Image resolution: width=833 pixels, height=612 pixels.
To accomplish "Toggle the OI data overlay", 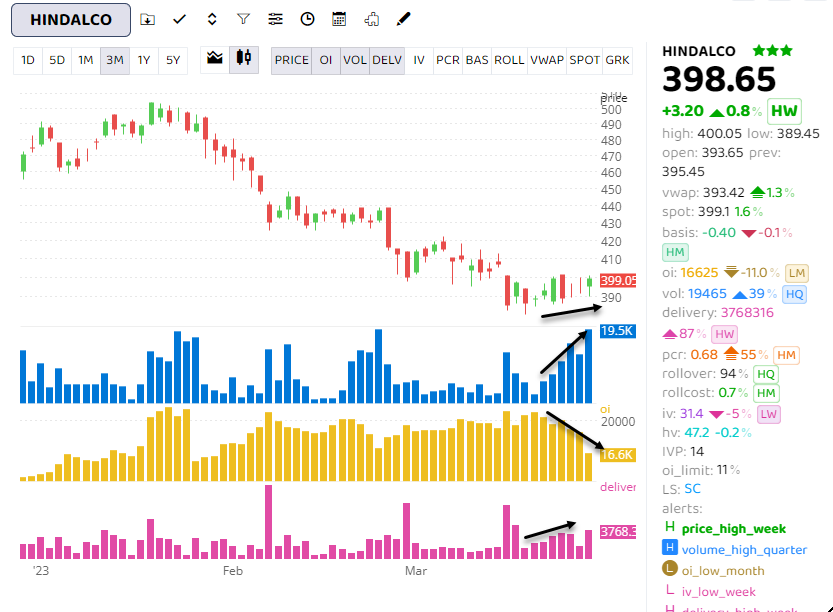I will coord(326,60).
